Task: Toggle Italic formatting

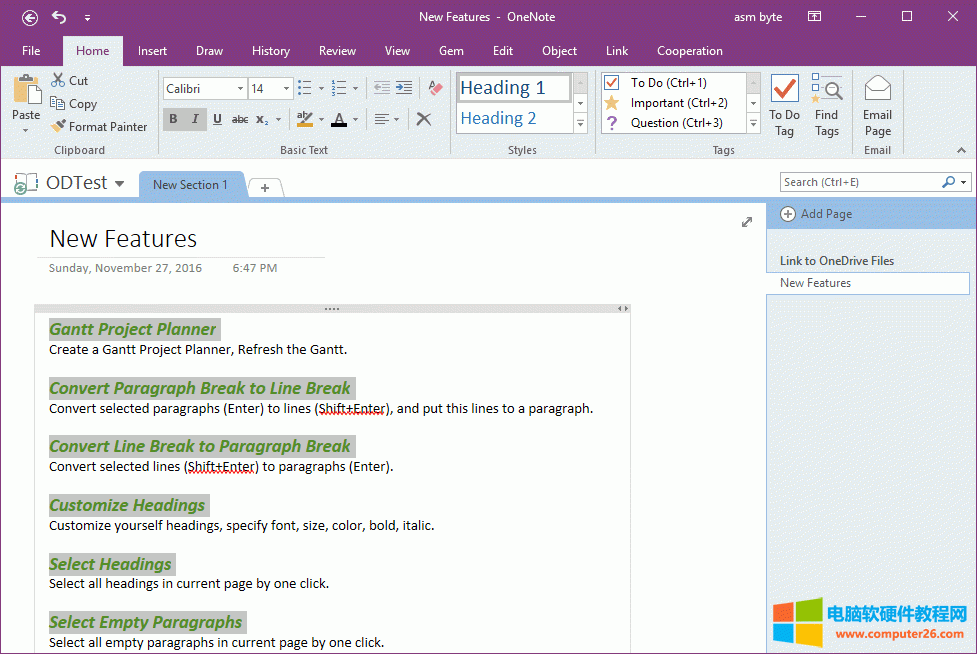Action: pos(194,119)
